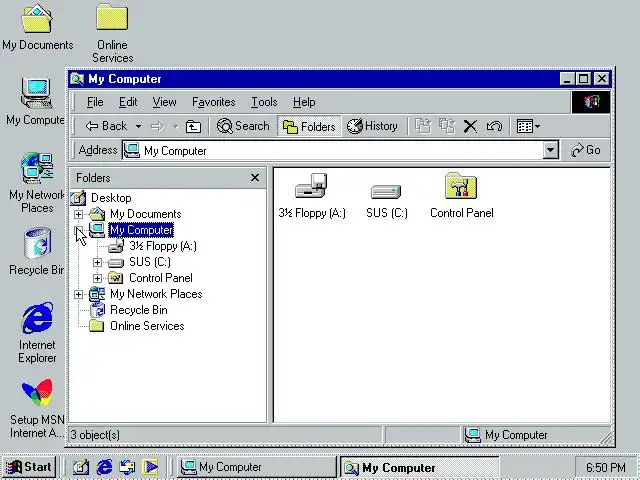Click the Back toolbar button
Image resolution: width=640 pixels, height=480 pixels.
[x=106, y=126]
